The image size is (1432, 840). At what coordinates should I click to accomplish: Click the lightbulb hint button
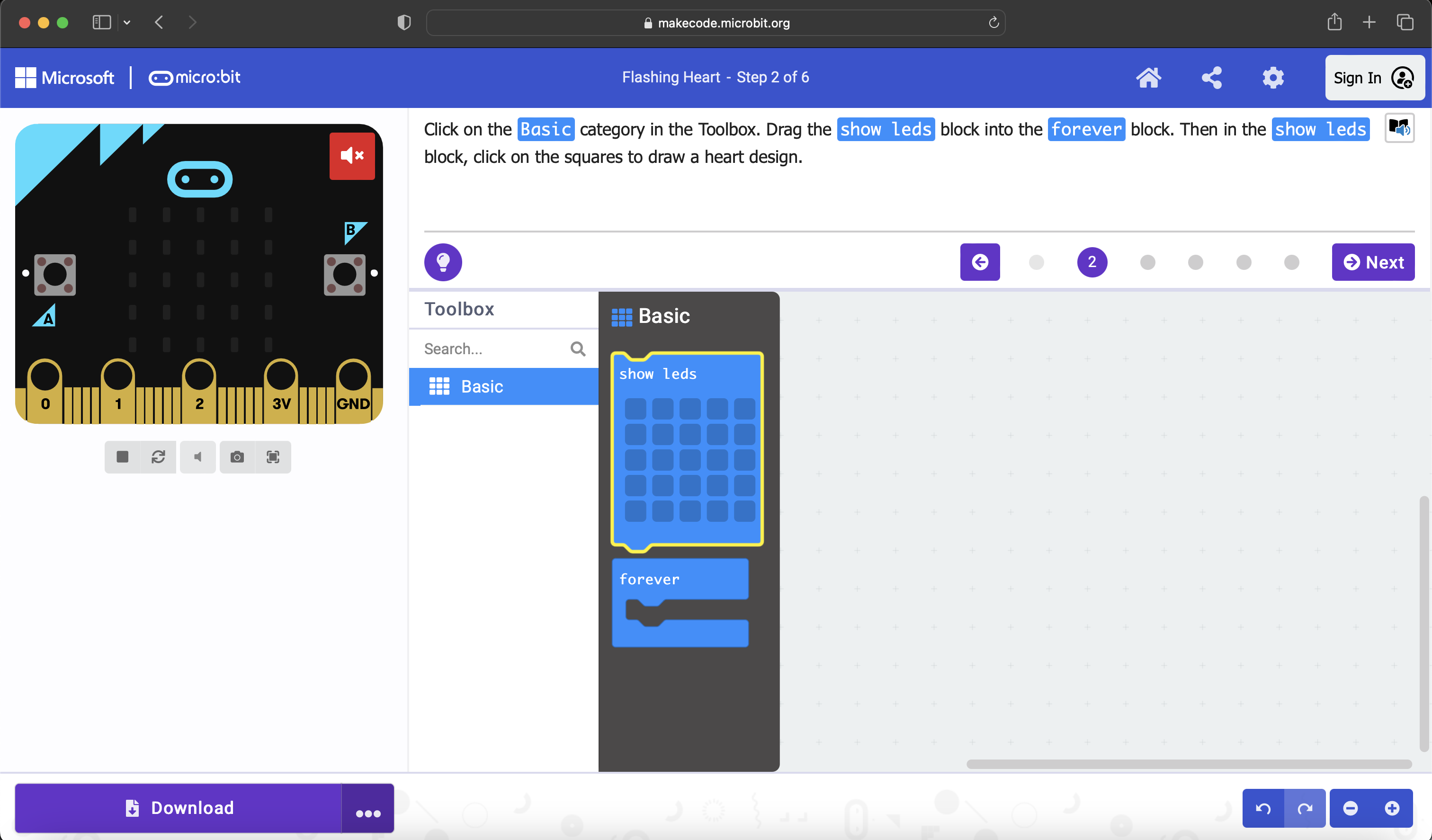click(443, 262)
